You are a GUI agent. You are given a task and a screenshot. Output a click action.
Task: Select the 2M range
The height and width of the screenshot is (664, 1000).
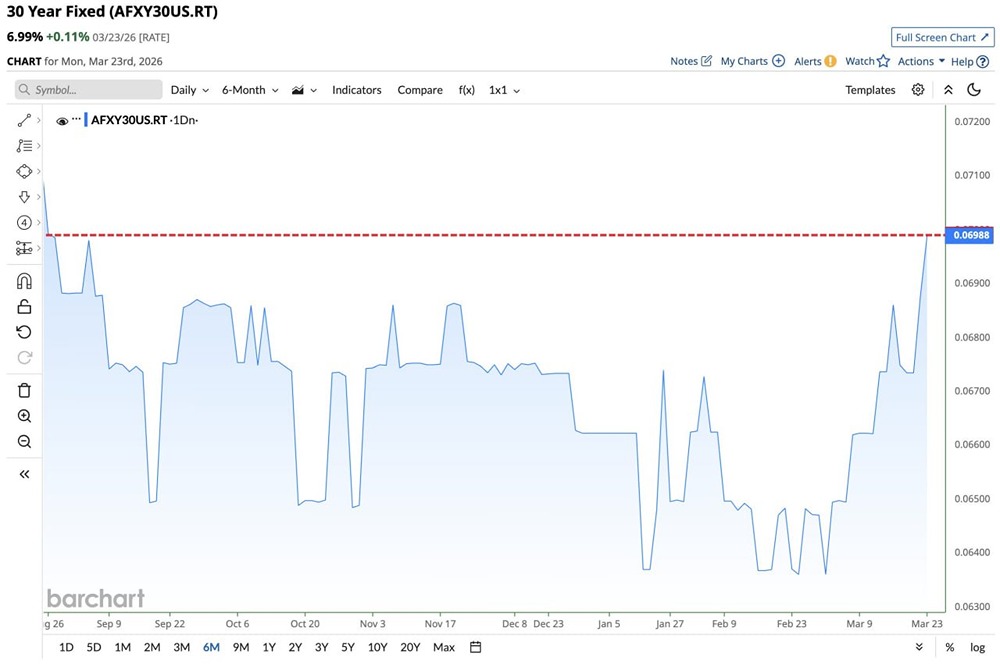(x=152, y=647)
